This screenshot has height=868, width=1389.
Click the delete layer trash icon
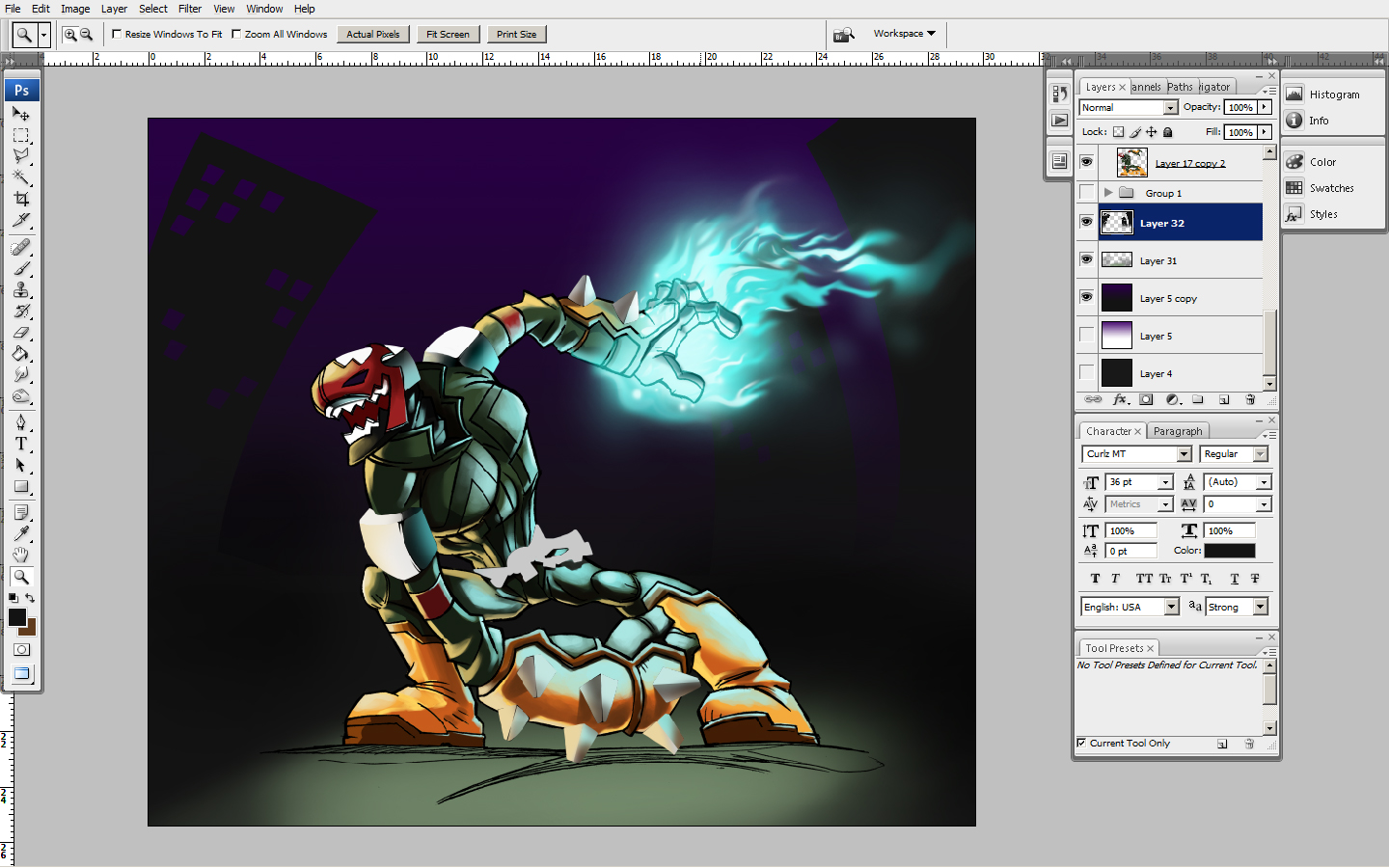click(x=1250, y=399)
